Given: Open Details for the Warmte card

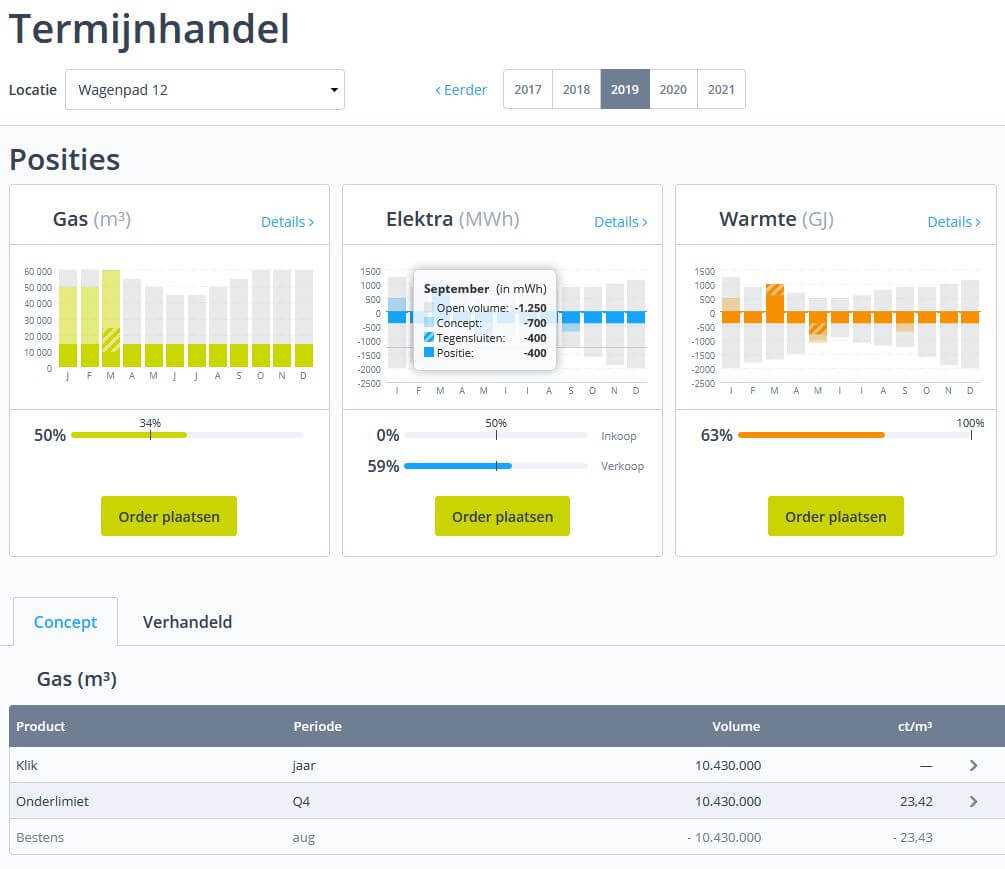Looking at the screenshot, I should 953,222.
